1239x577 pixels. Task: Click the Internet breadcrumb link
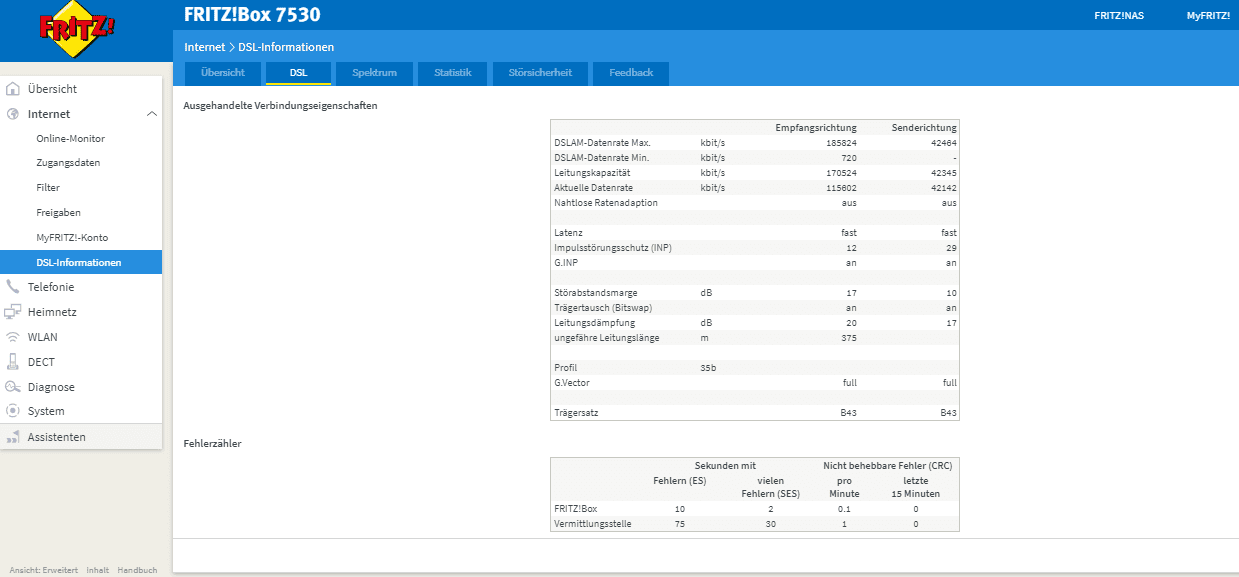pyautogui.click(x=205, y=47)
